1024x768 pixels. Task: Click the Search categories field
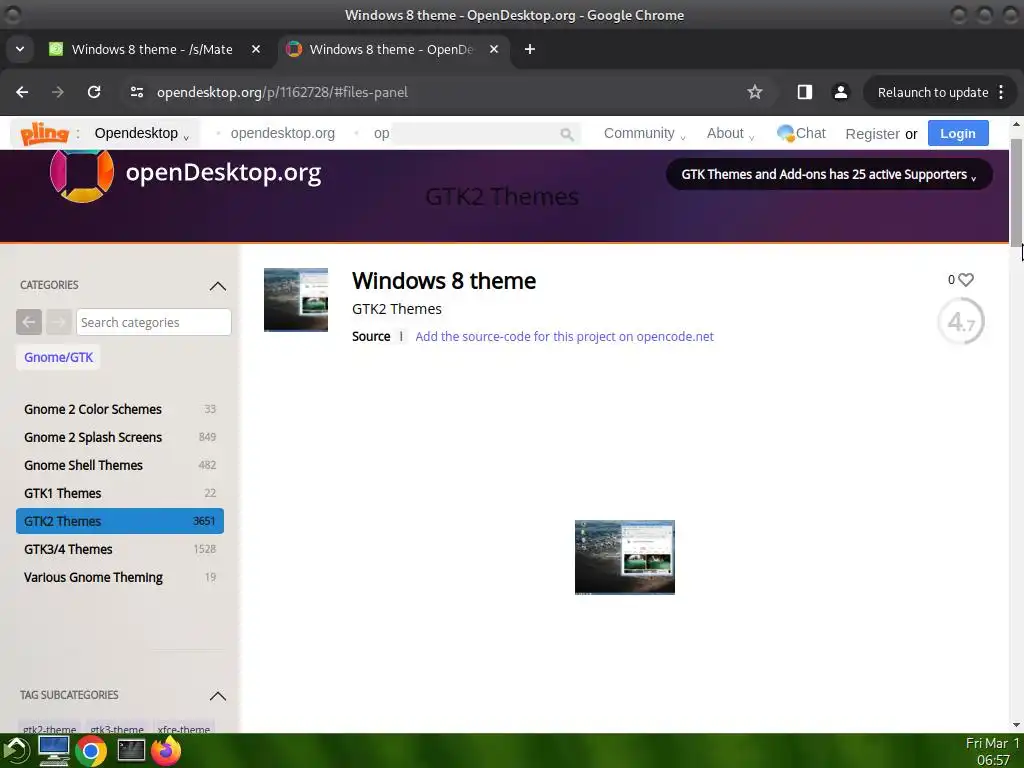tap(153, 322)
